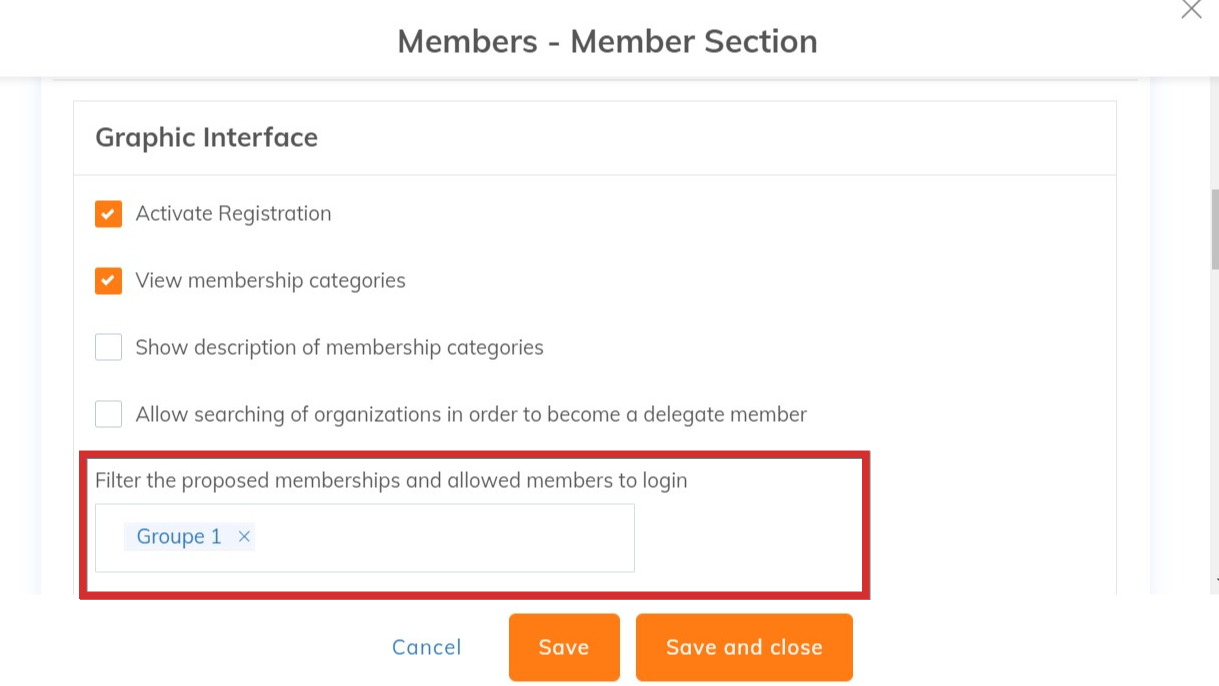The width and height of the screenshot is (1219, 686).
Task: Click the Show description of membership categories label
Action: pos(339,348)
